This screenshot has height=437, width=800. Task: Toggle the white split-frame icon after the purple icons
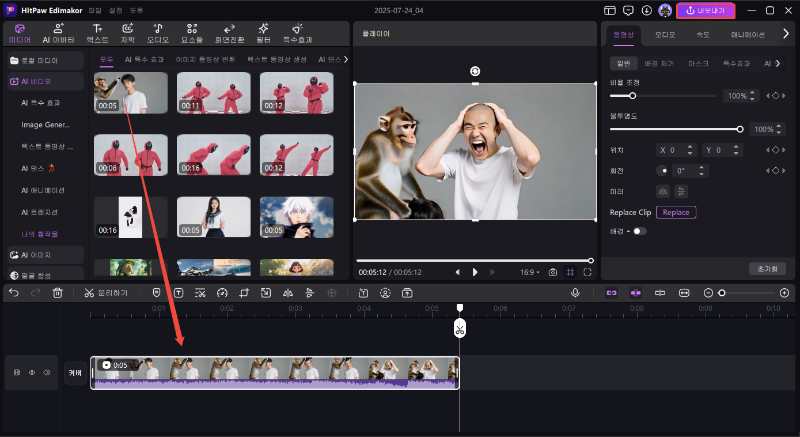tap(660, 293)
